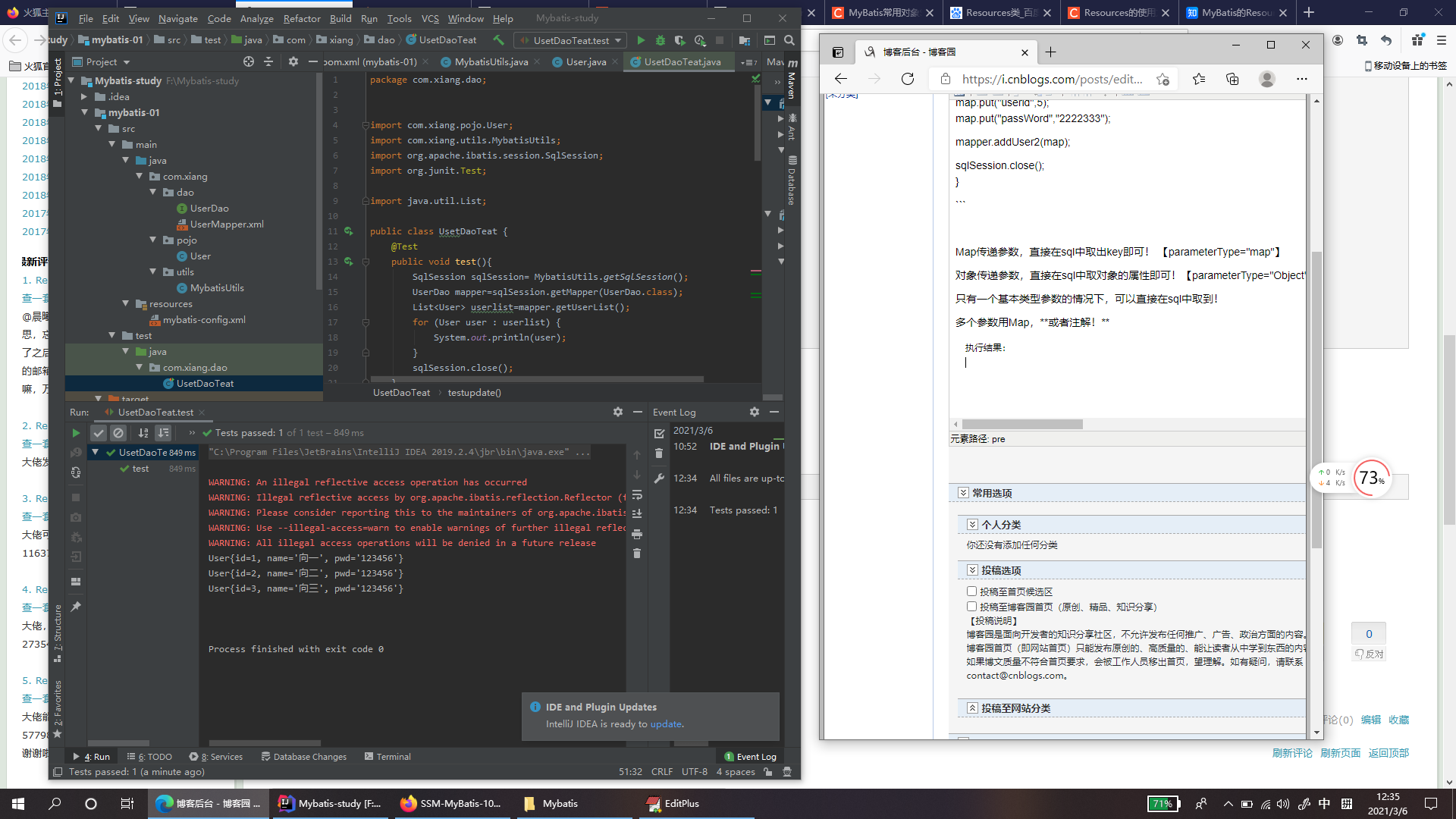1456x819 pixels.
Task: Open the Refactor menu
Action: [302, 18]
